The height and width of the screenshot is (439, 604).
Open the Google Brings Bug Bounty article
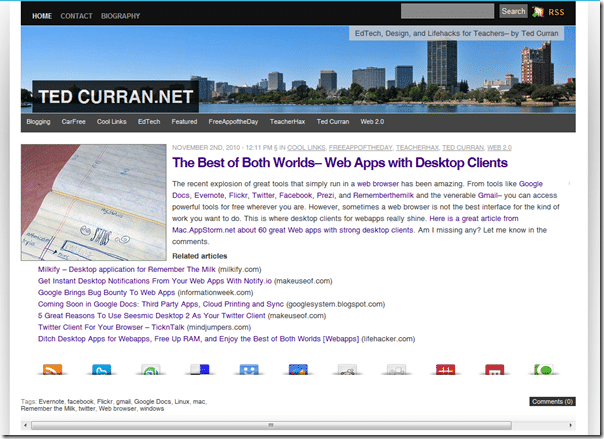[x=106, y=292]
